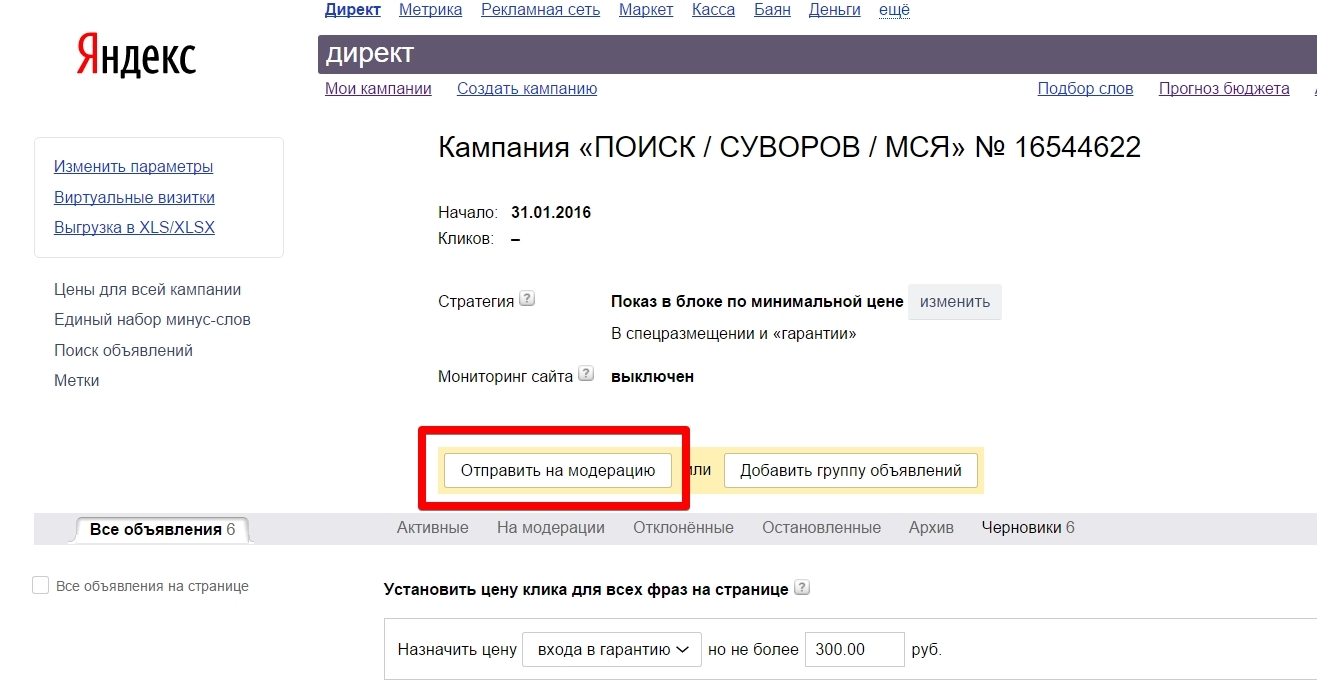Select the Все объявления tab
Viewport: 1317px width, 681px height.
click(x=162, y=529)
